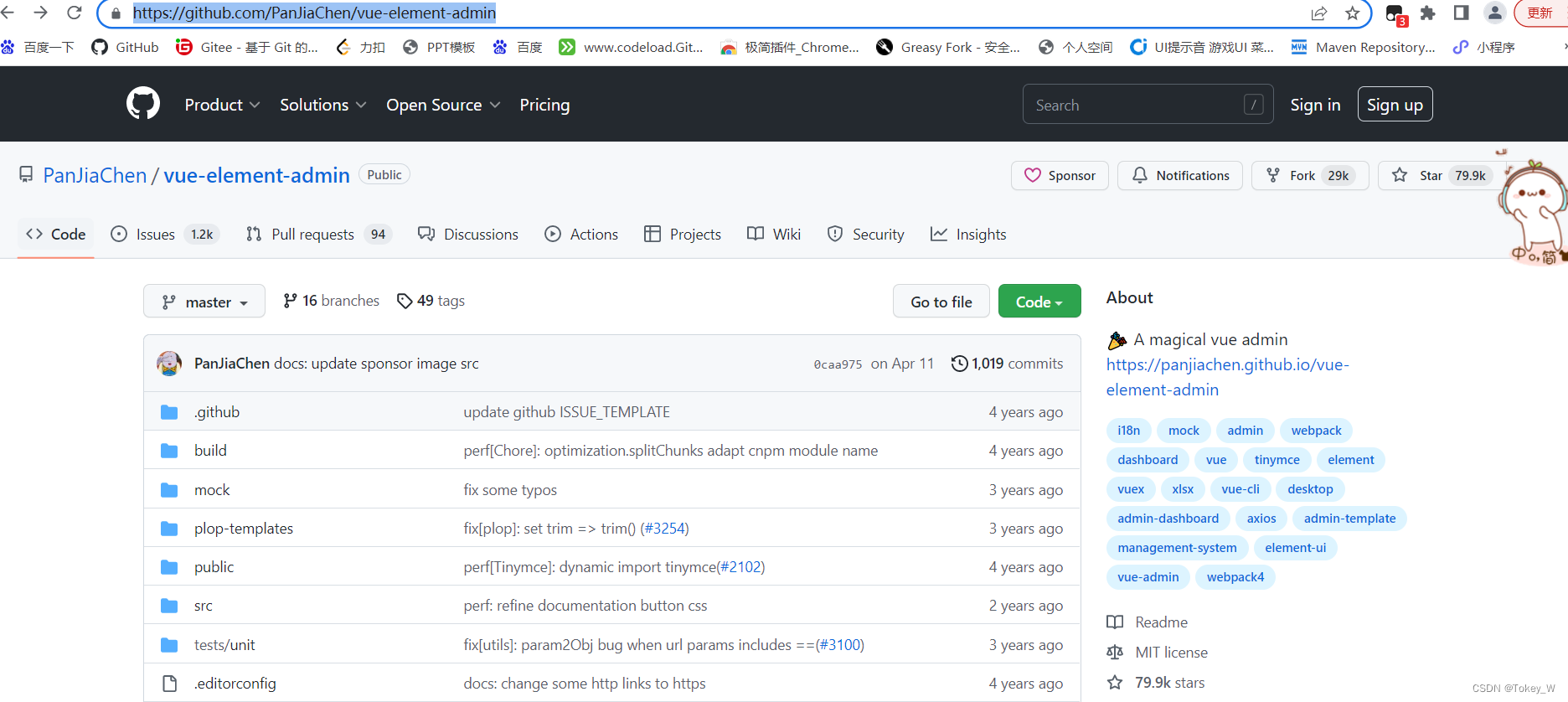Screen dimensions: 1568x702
Task: Click the Sign up button
Action: (x=1395, y=105)
